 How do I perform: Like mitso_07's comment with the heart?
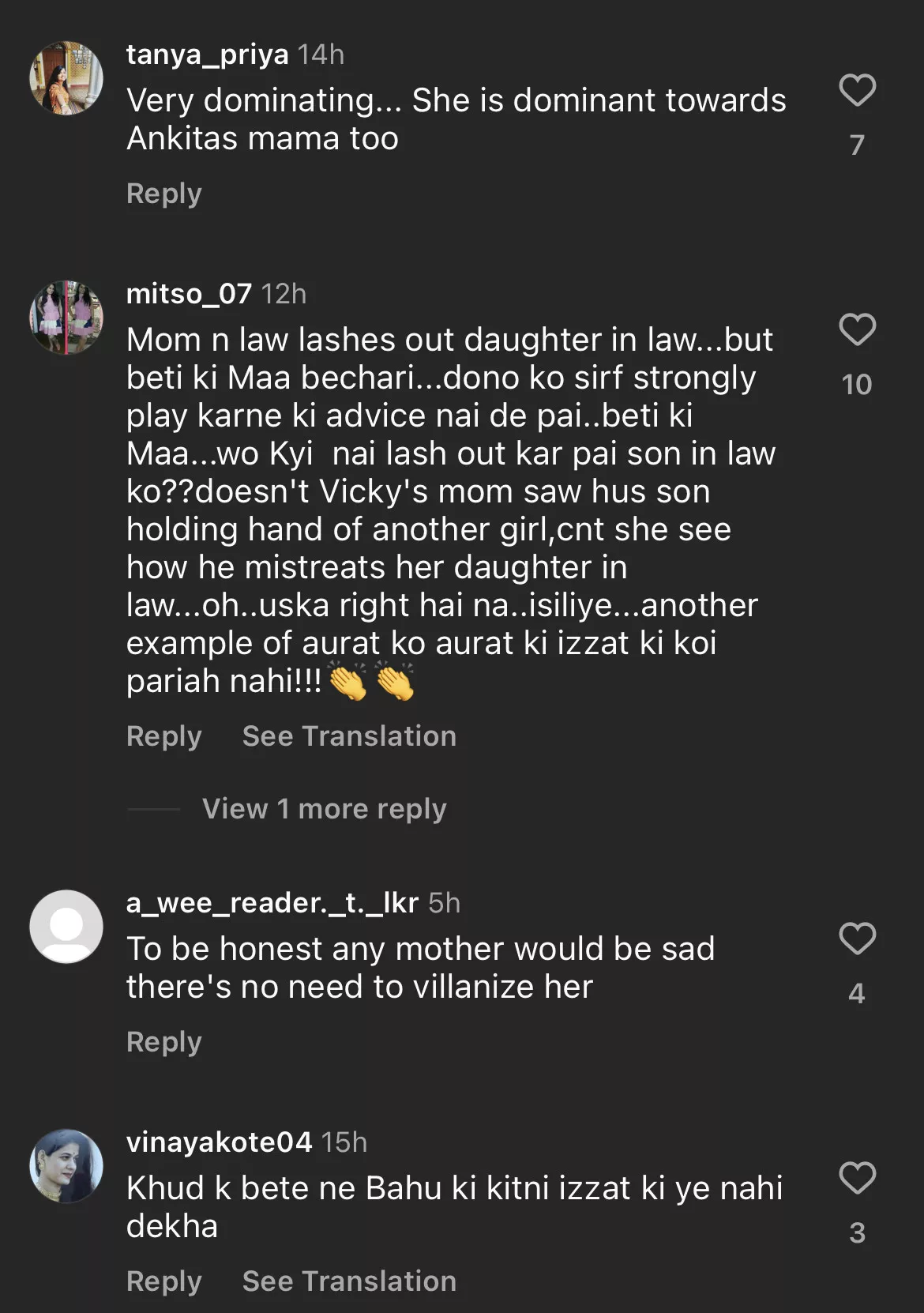[x=857, y=329]
